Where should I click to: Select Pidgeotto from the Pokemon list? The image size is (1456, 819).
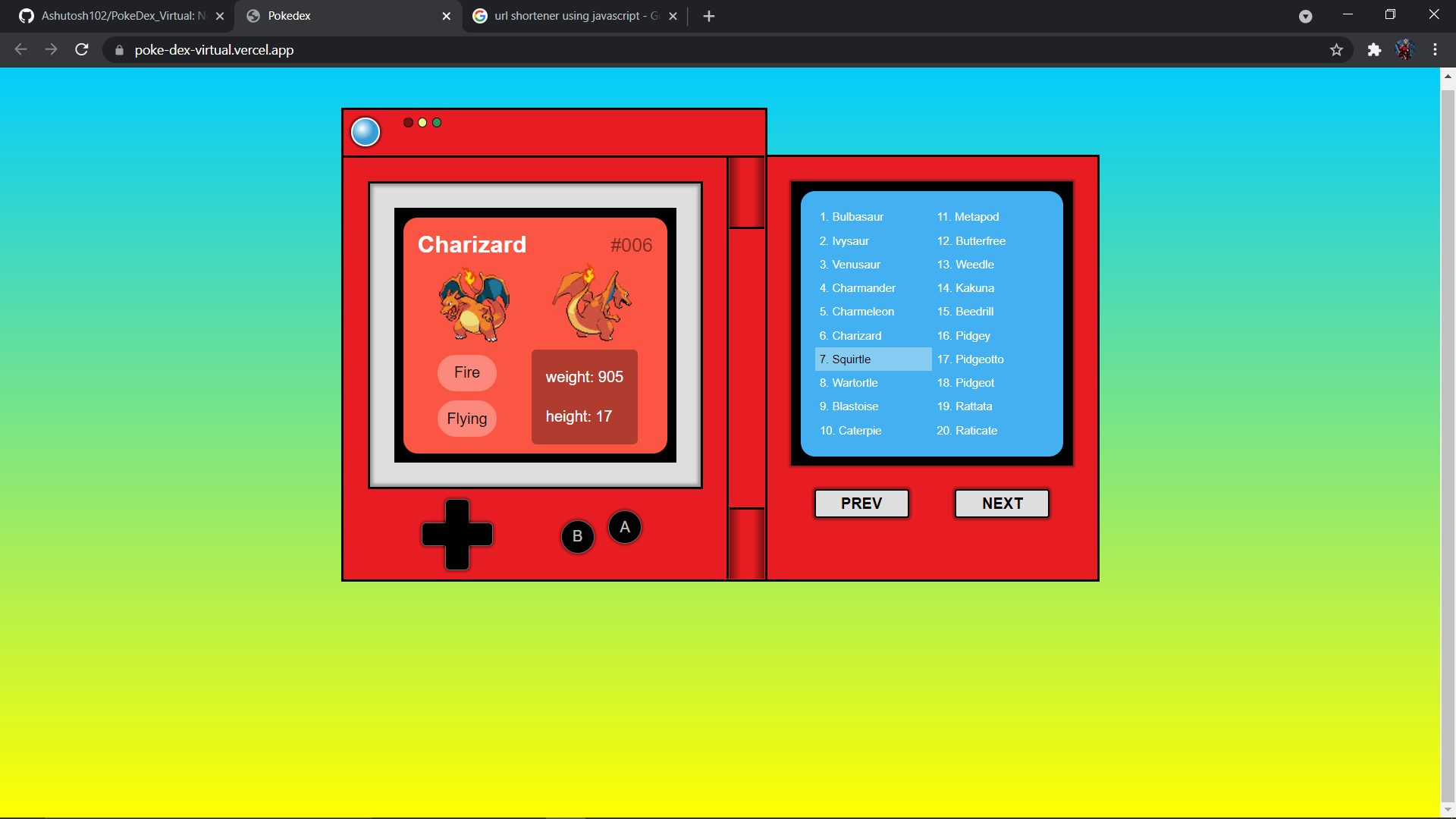pos(970,359)
